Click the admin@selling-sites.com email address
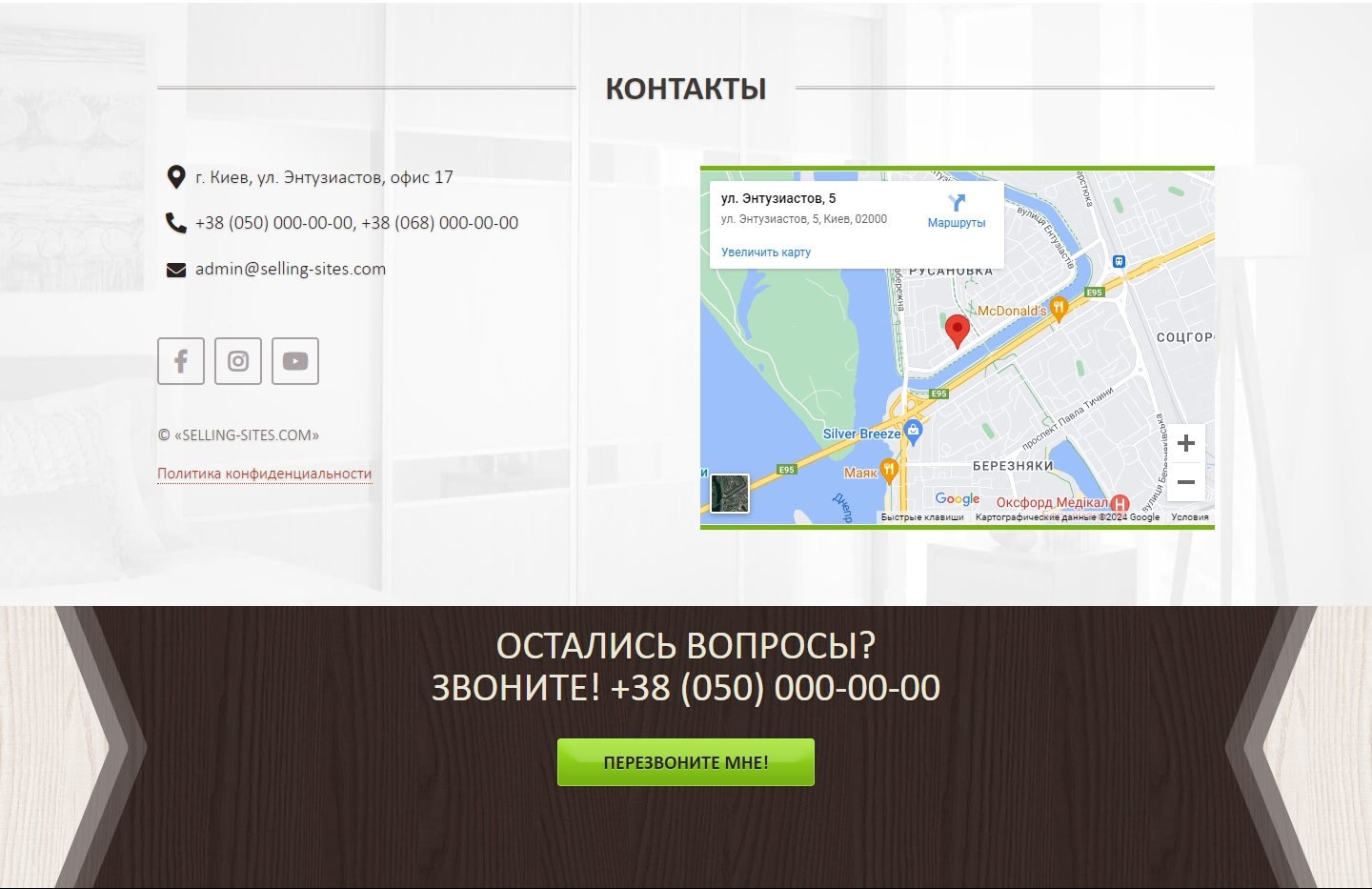 click(x=291, y=269)
